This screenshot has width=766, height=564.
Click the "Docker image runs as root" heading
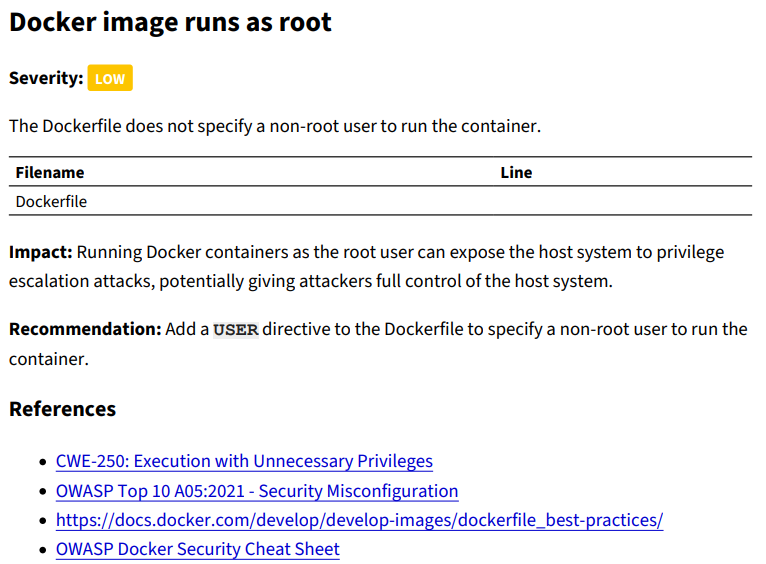pos(170,23)
